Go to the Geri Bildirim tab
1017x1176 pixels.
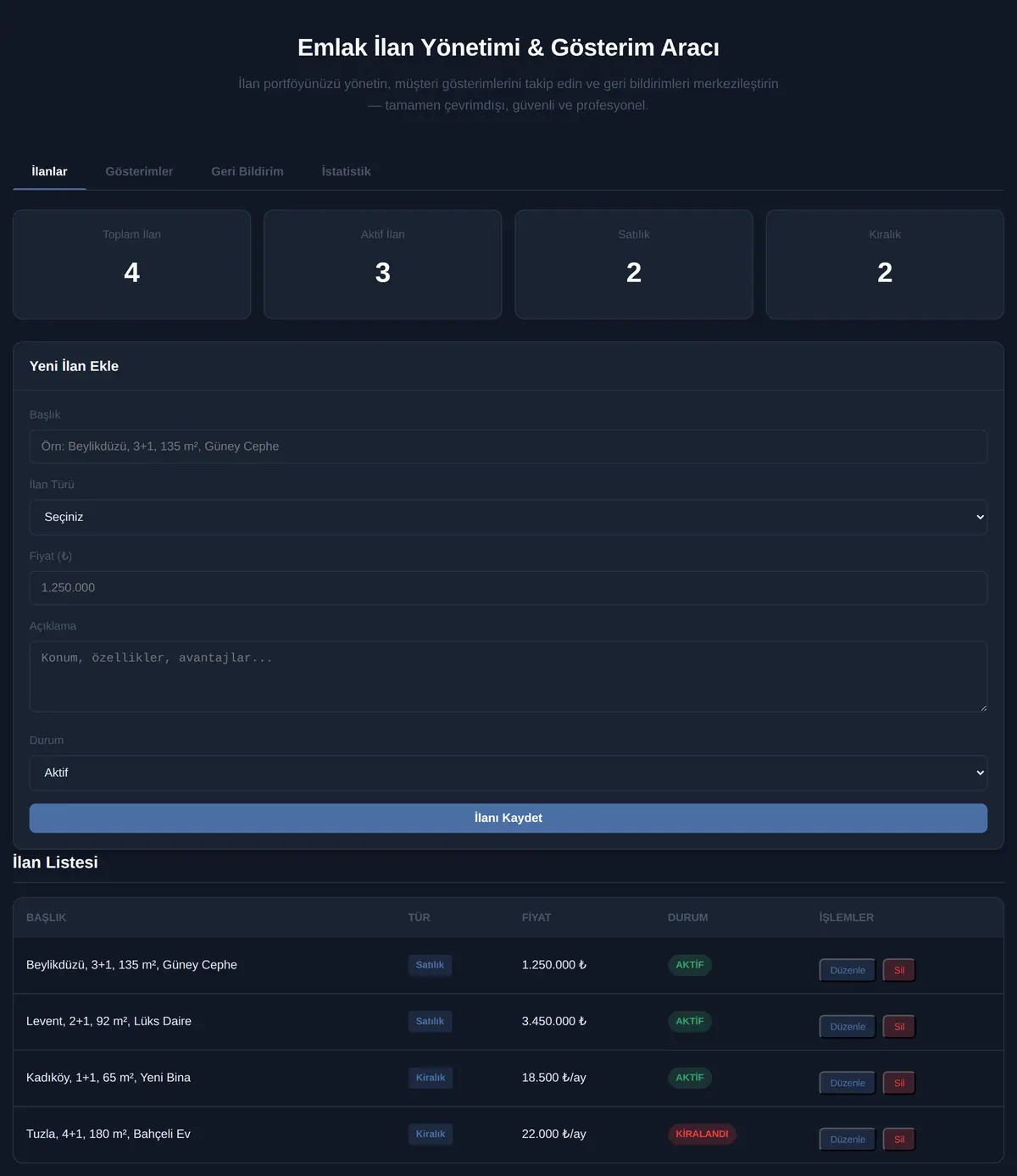coord(247,171)
